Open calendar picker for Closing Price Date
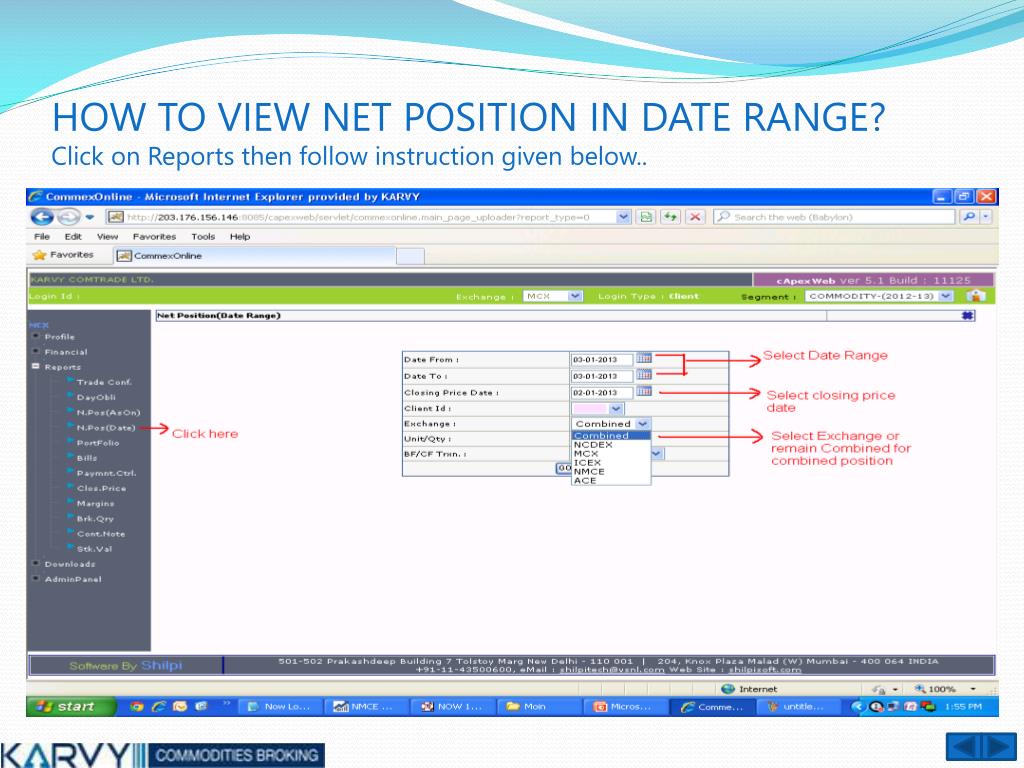 coord(644,391)
